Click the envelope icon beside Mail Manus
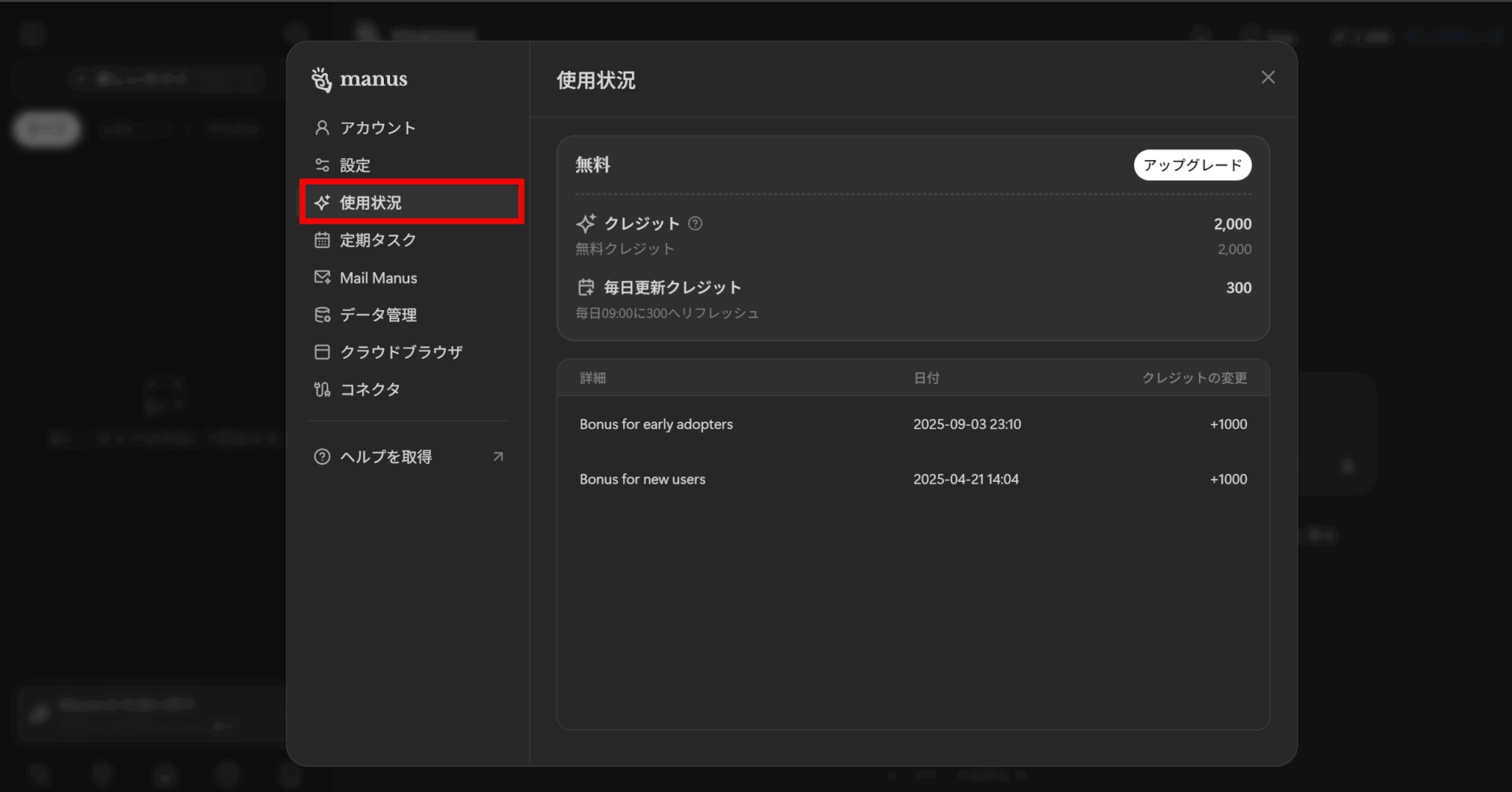The image size is (1512, 792). coord(322,278)
